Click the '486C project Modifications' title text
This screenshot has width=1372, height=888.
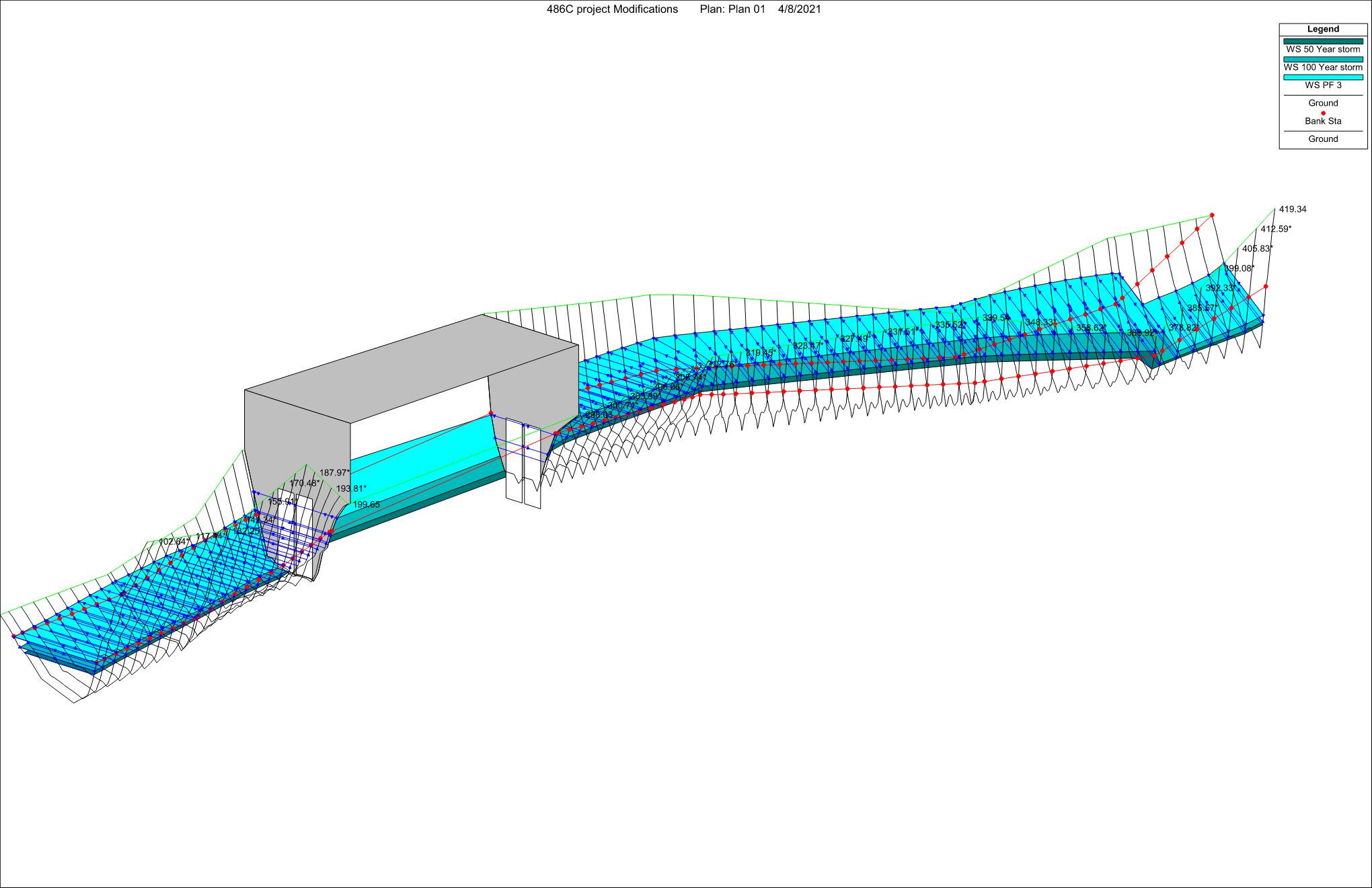pyautogui.click(x=612, y=9)
